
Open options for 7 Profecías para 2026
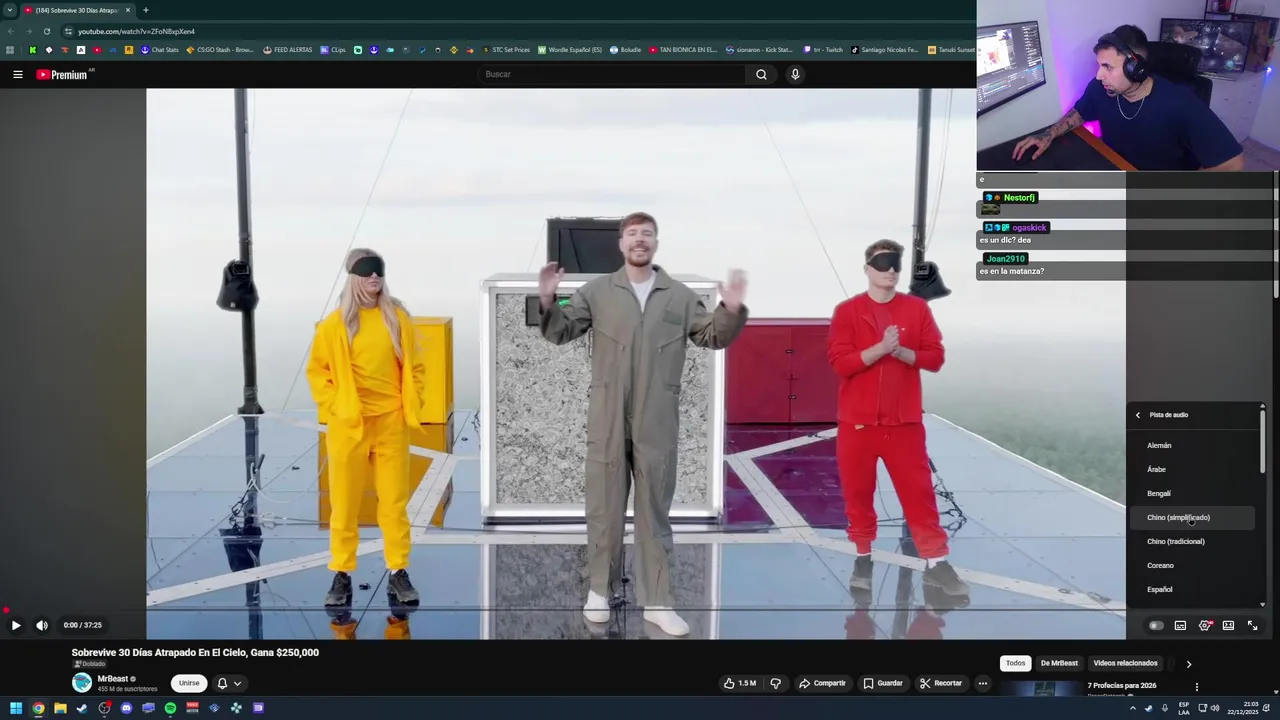[x=1196, y=687]
